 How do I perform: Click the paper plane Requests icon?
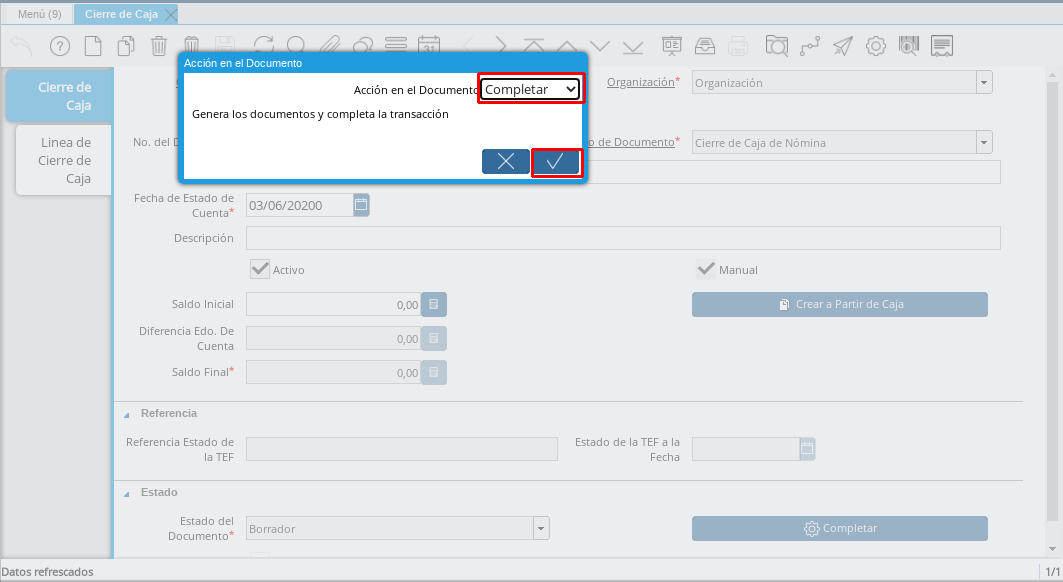843,46
